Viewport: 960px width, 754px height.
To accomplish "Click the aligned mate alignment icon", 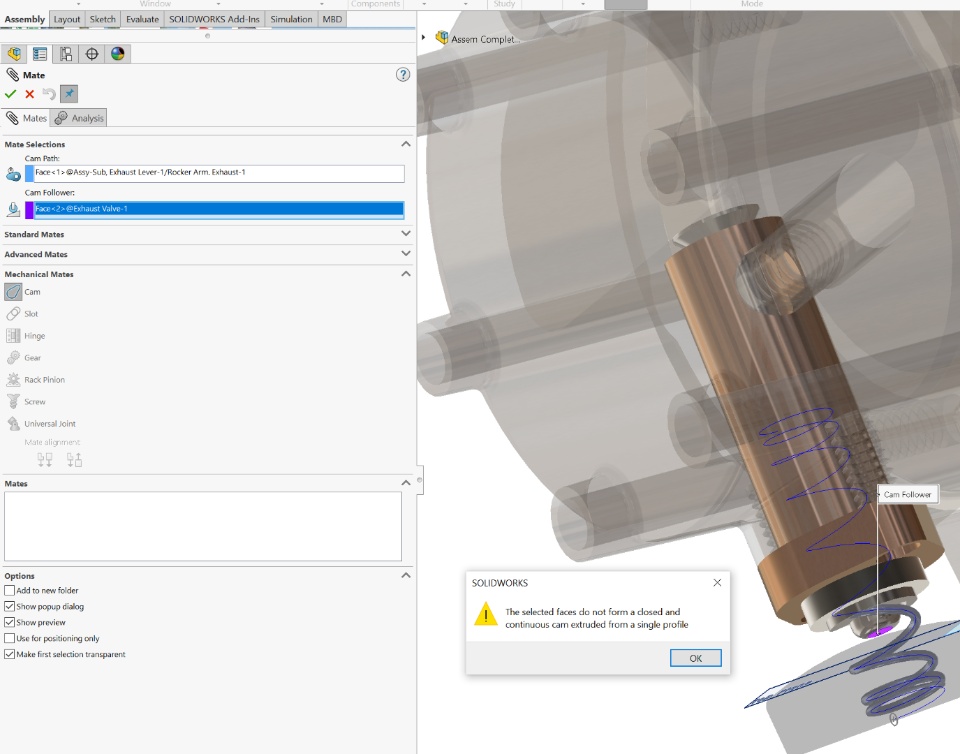I will (x=45, y=460).
